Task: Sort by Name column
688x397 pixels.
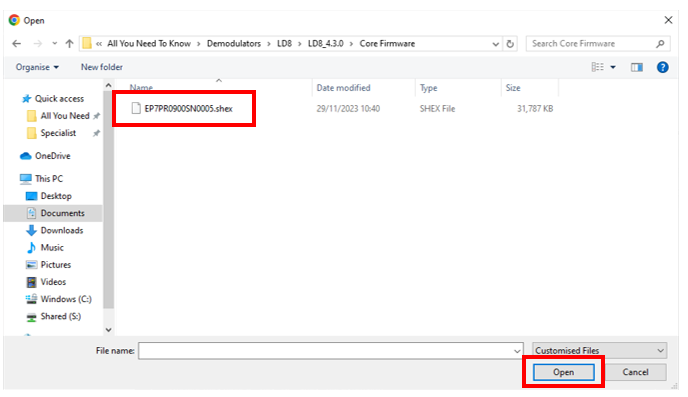Action: [141, 88]
